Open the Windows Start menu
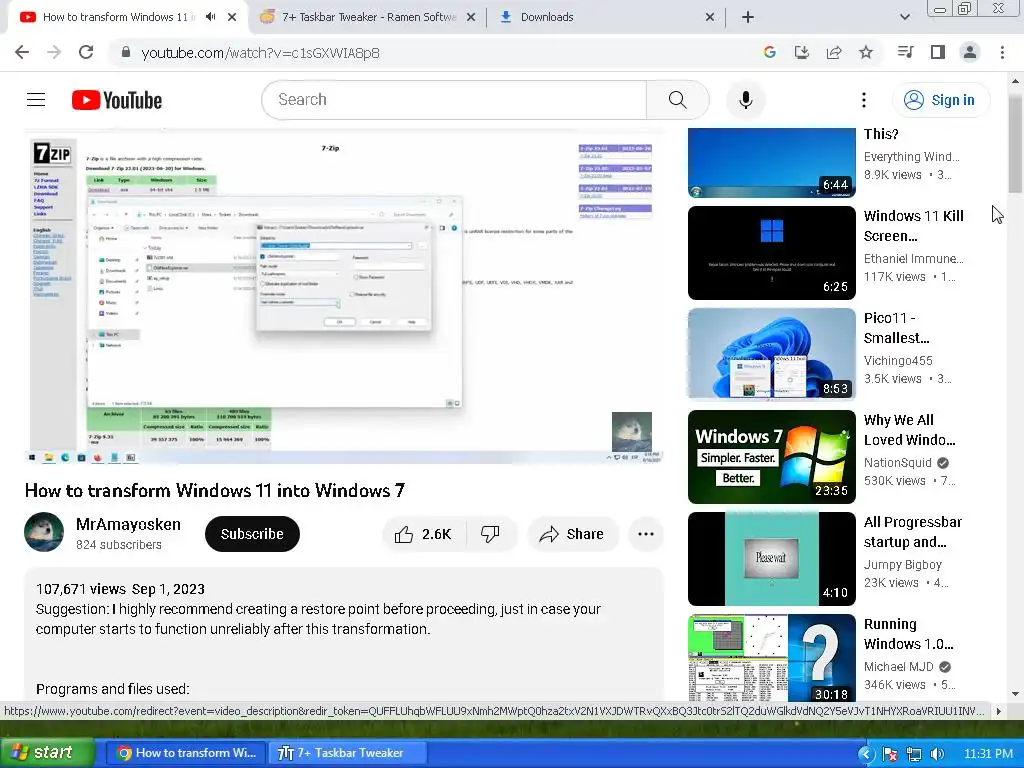Screen dimensions: 1024x768 (47, 752)
